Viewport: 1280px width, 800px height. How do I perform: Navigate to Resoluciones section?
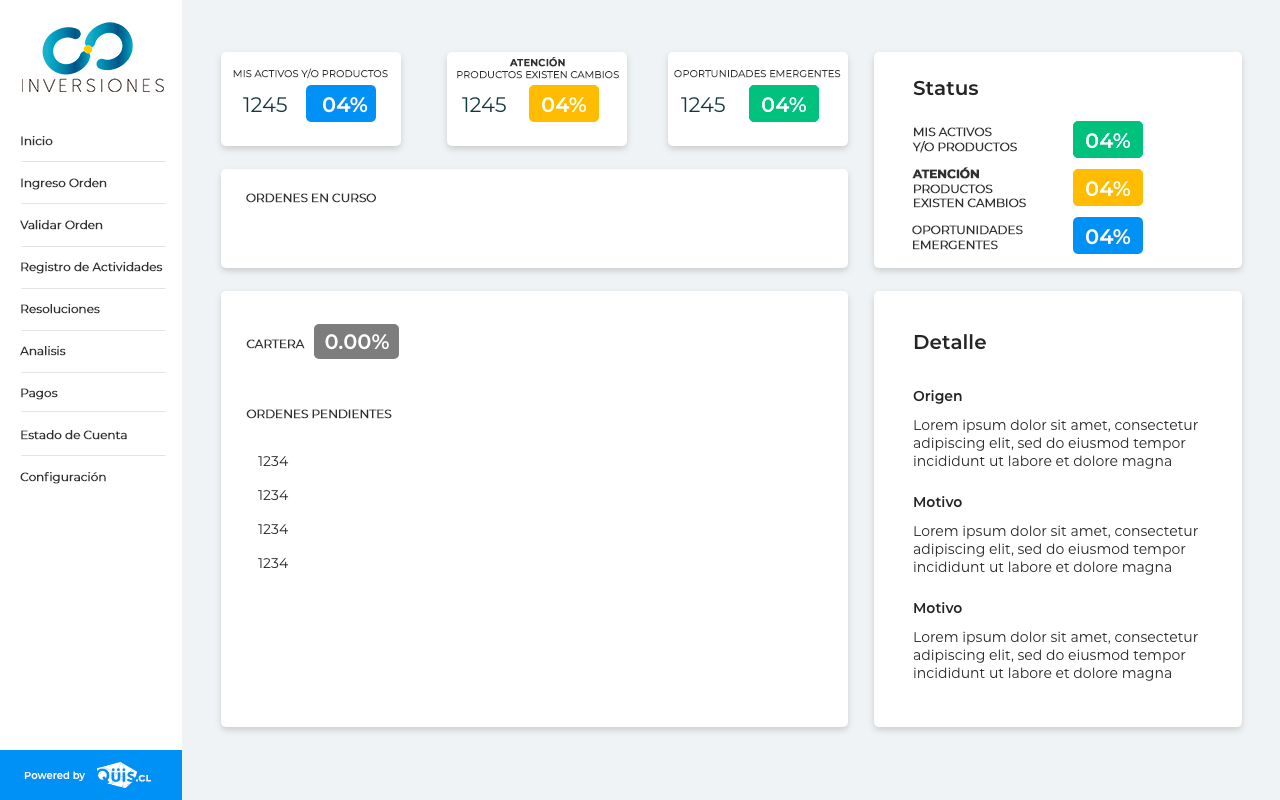(x=60, y=309)
